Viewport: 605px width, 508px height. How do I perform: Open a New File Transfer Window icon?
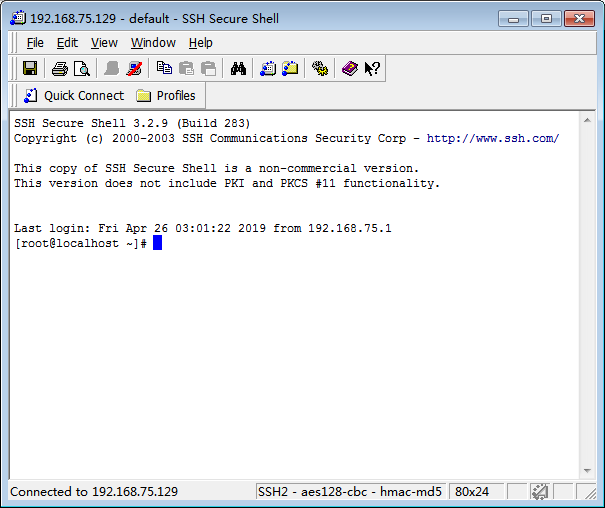(290, 69)
